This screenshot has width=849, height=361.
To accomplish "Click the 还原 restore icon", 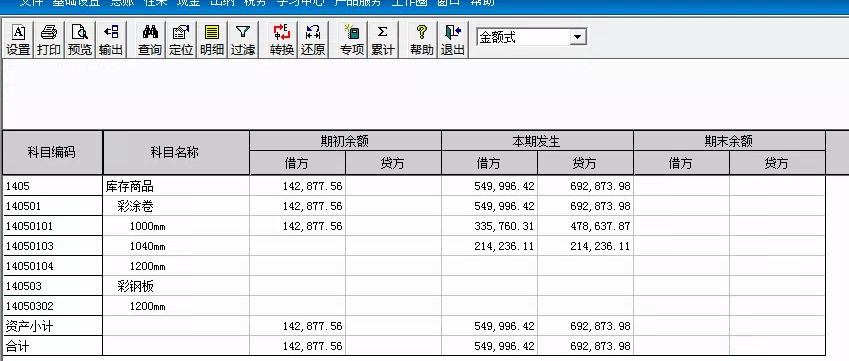I will (x=313, y=40).
